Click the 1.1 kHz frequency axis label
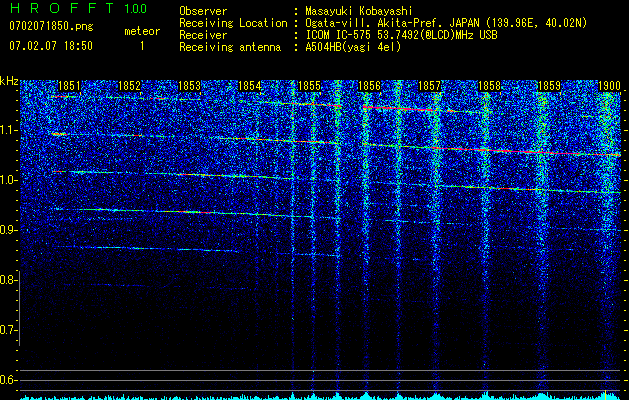 (x=7, y=130)
